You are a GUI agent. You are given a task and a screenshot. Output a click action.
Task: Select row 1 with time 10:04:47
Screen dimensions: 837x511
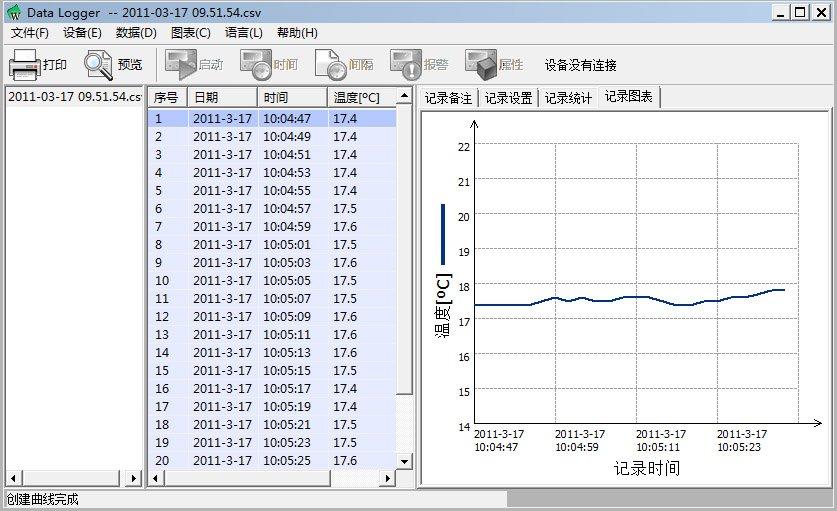click(272, 119)
